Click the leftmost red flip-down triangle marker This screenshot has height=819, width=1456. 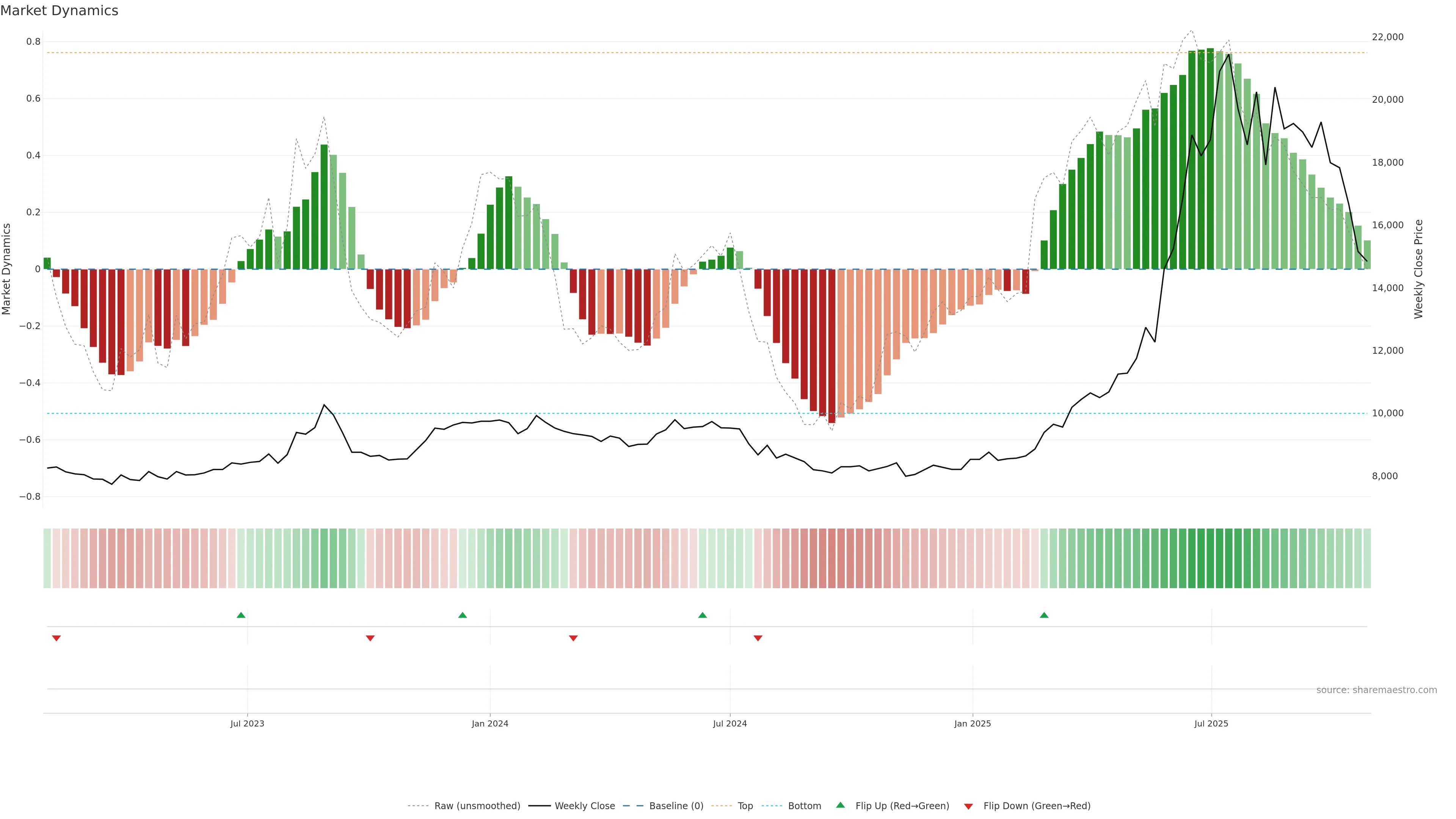pos(56,638)
